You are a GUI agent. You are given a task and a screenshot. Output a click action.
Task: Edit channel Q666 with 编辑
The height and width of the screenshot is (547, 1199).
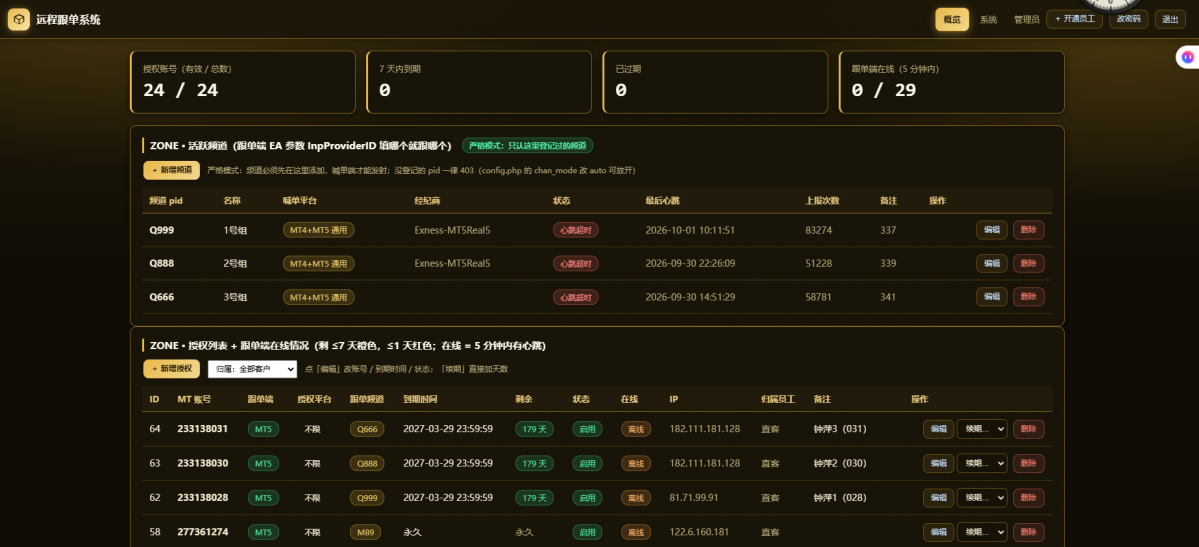pos(992,296)
